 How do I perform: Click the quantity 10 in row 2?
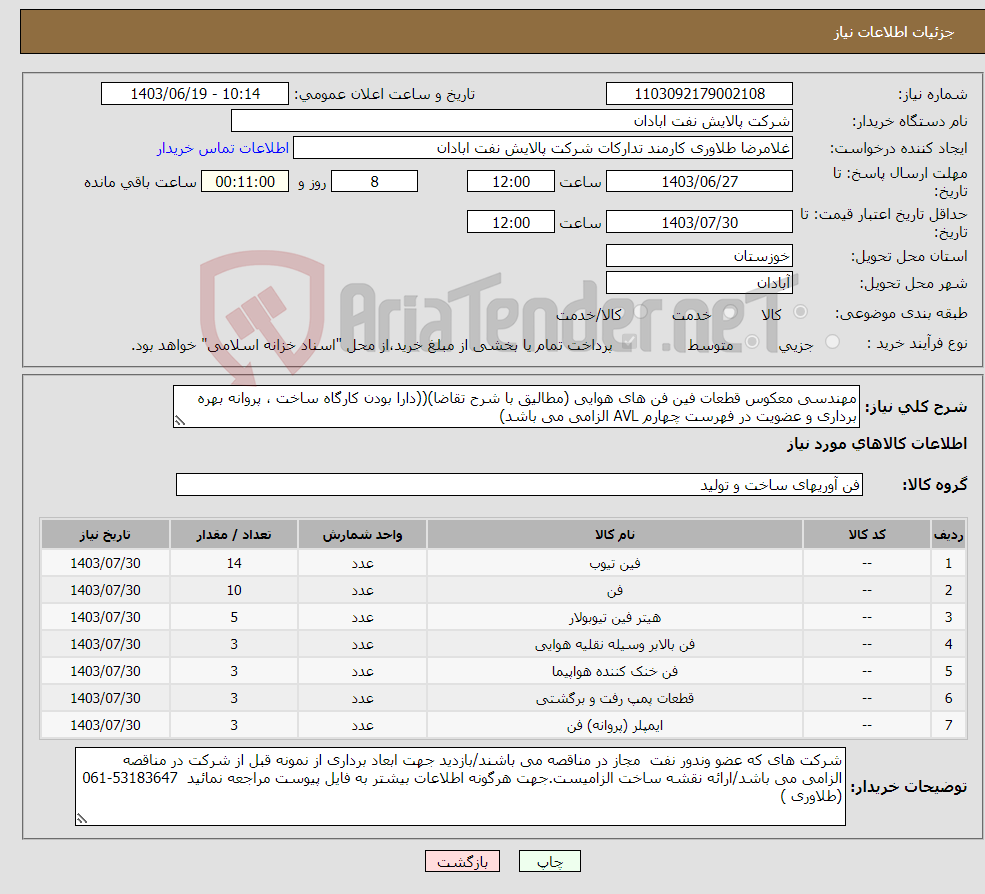(234, 591)
